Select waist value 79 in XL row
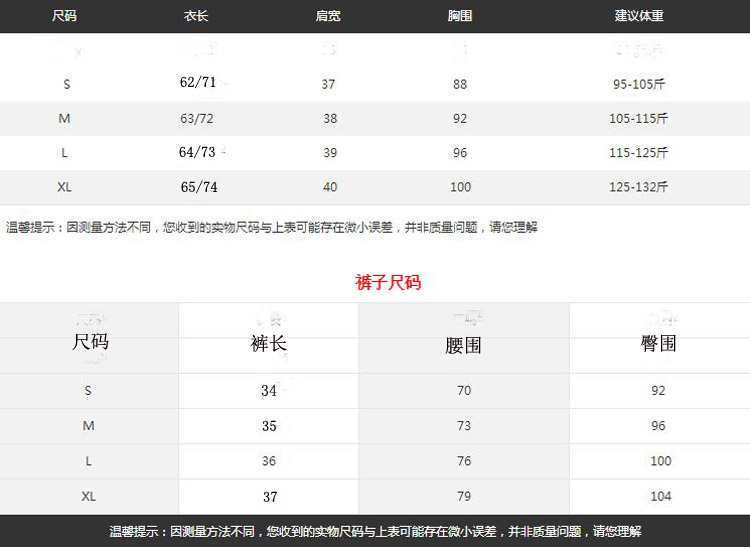The height and width of the screenshot is (547, 750). pyautogui.click(x=464, y=497)
